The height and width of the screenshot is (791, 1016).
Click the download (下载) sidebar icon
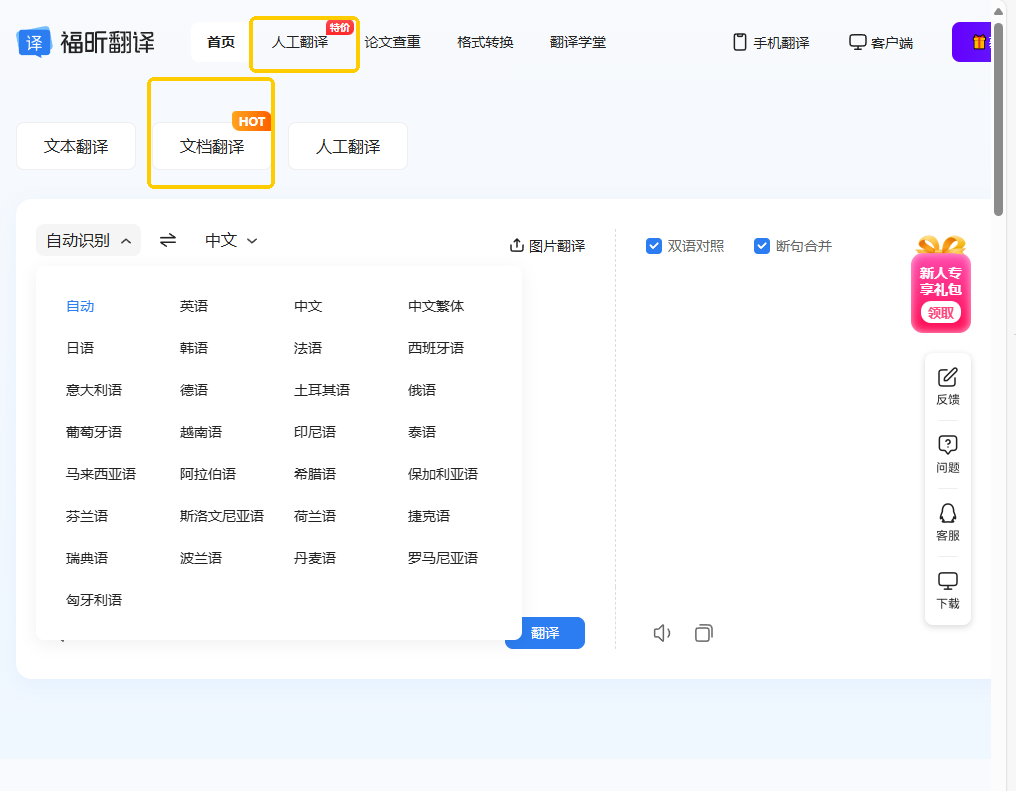[x=947, y=590]
